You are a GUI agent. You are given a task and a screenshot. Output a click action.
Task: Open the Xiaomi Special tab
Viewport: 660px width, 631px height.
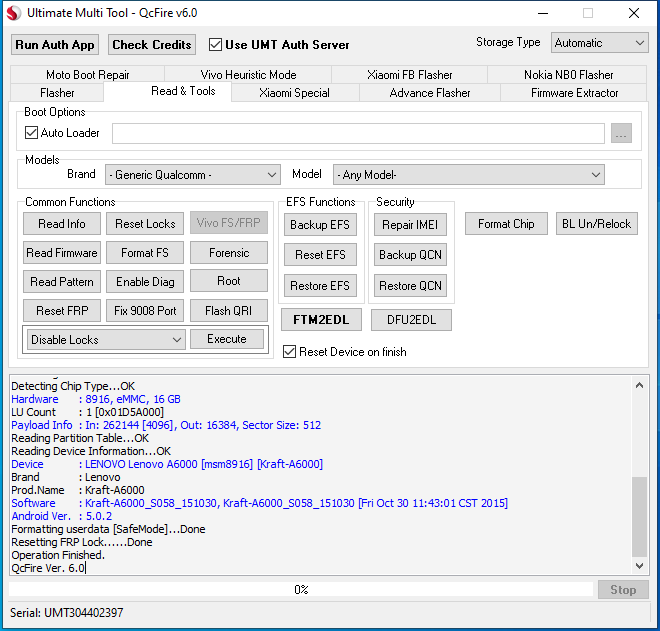click(294, 93)
